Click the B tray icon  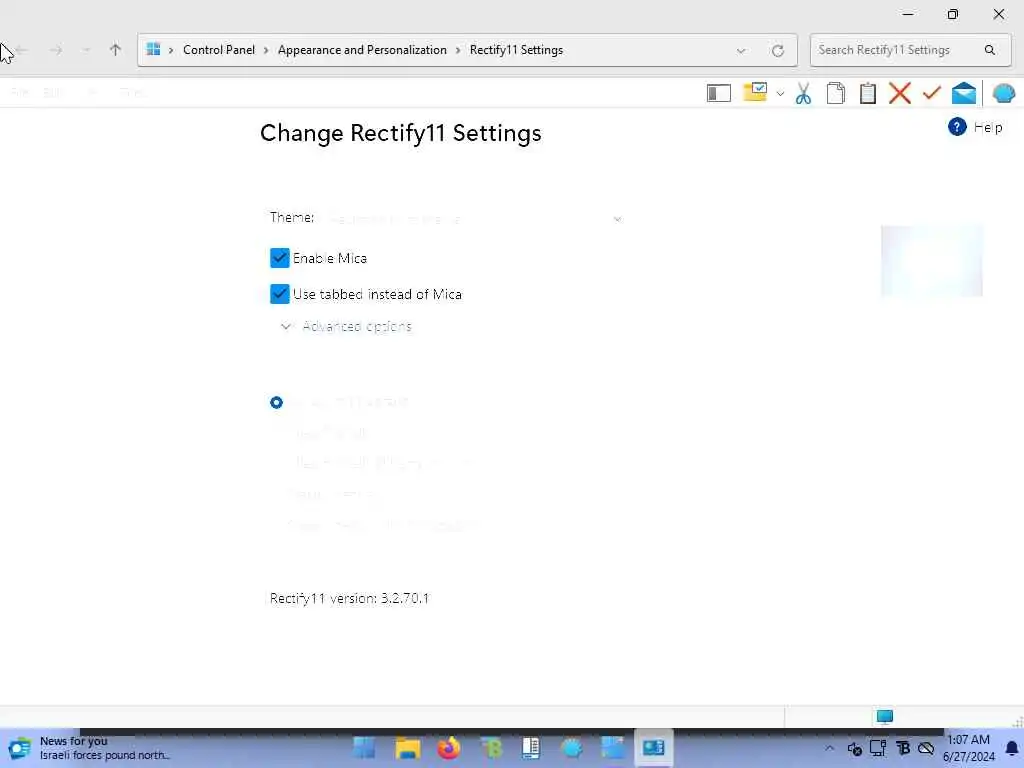(903, 748)
